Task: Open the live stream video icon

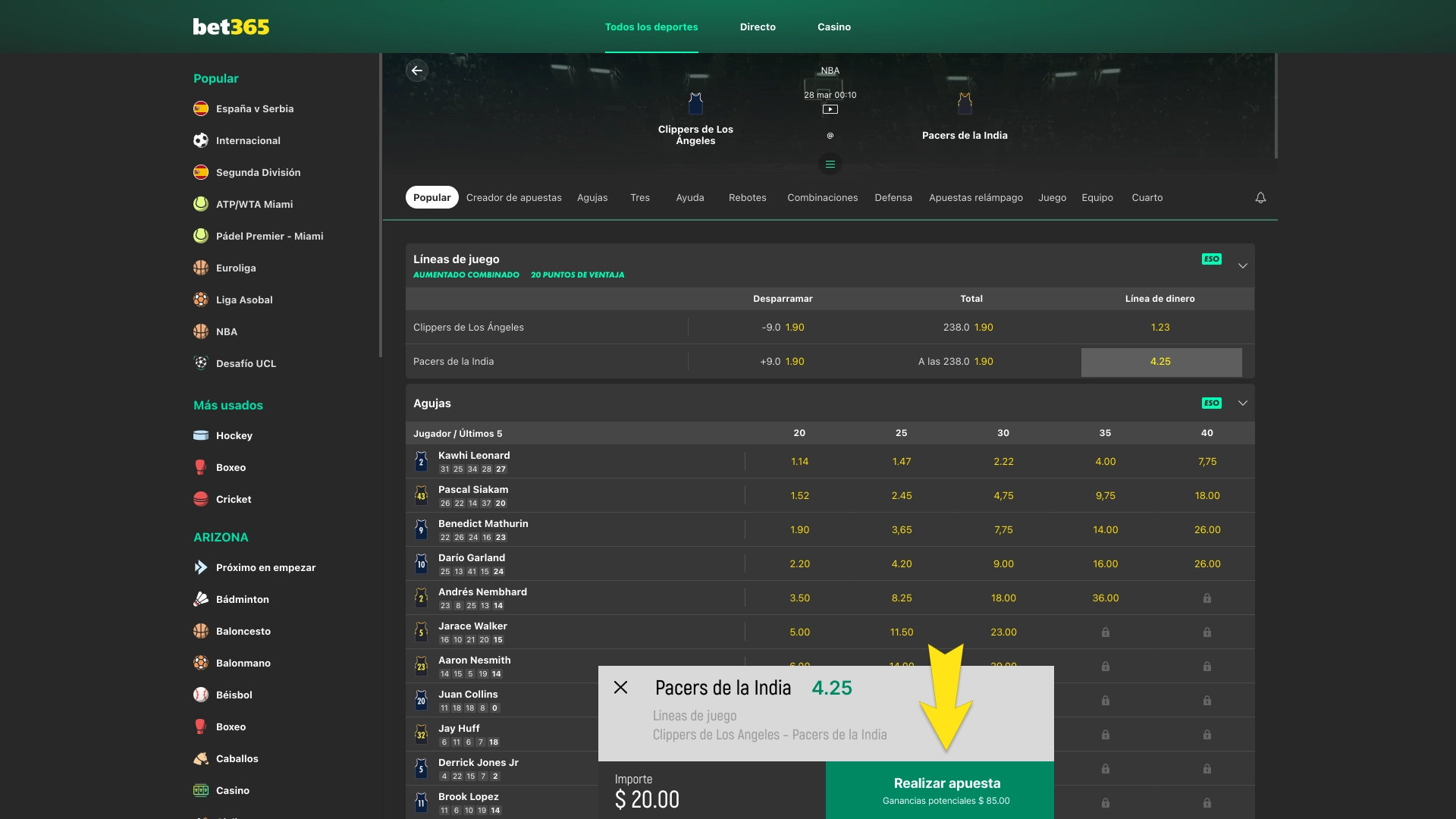Action: click(830, 109)
